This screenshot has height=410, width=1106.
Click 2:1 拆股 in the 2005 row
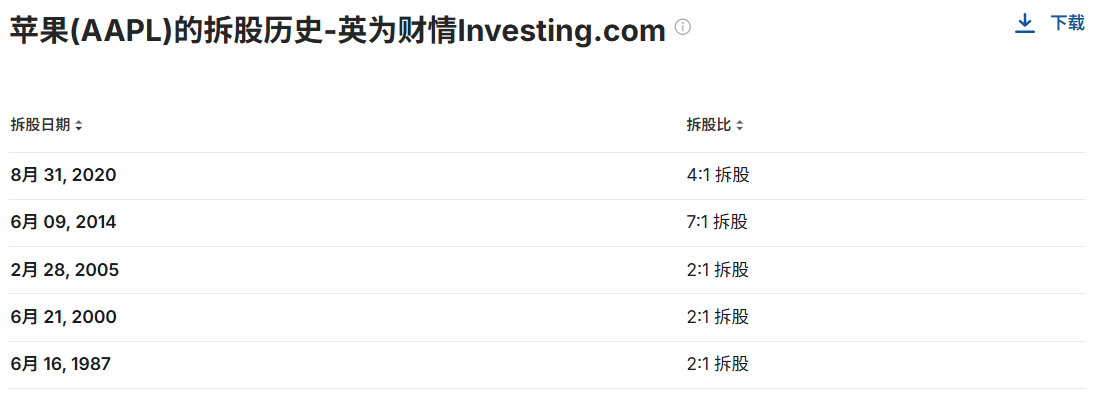click(718, 270)
